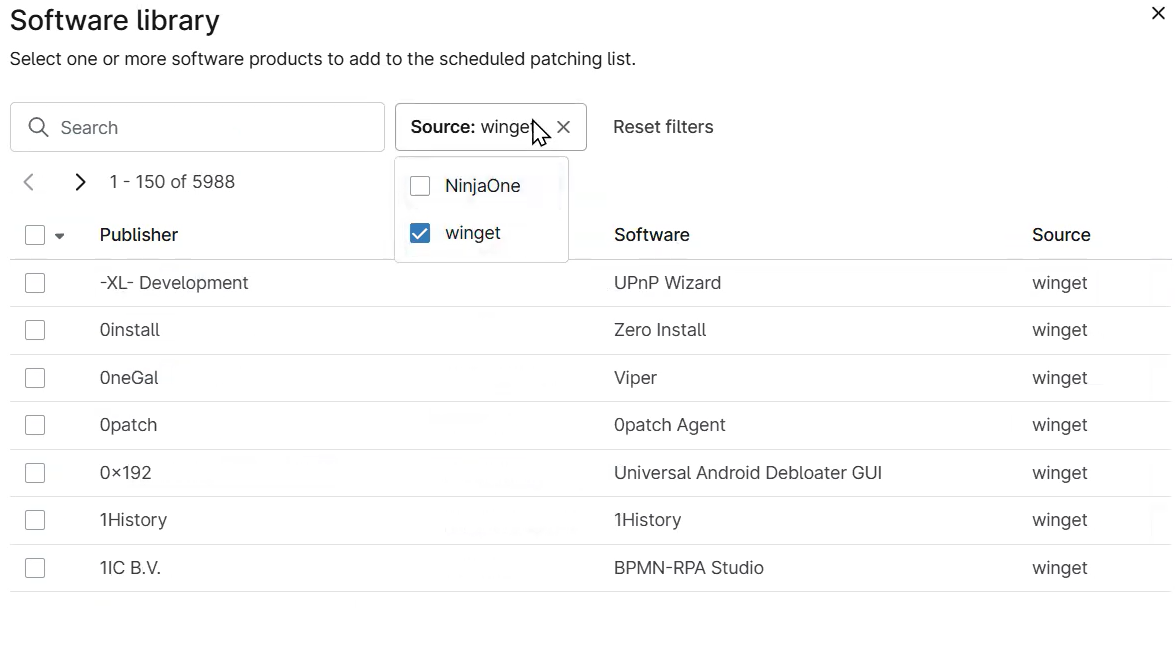Clear the Source winget filter
Image resolution: width=1175 pixels, height=646 pixels.
(x=564, y=127)
